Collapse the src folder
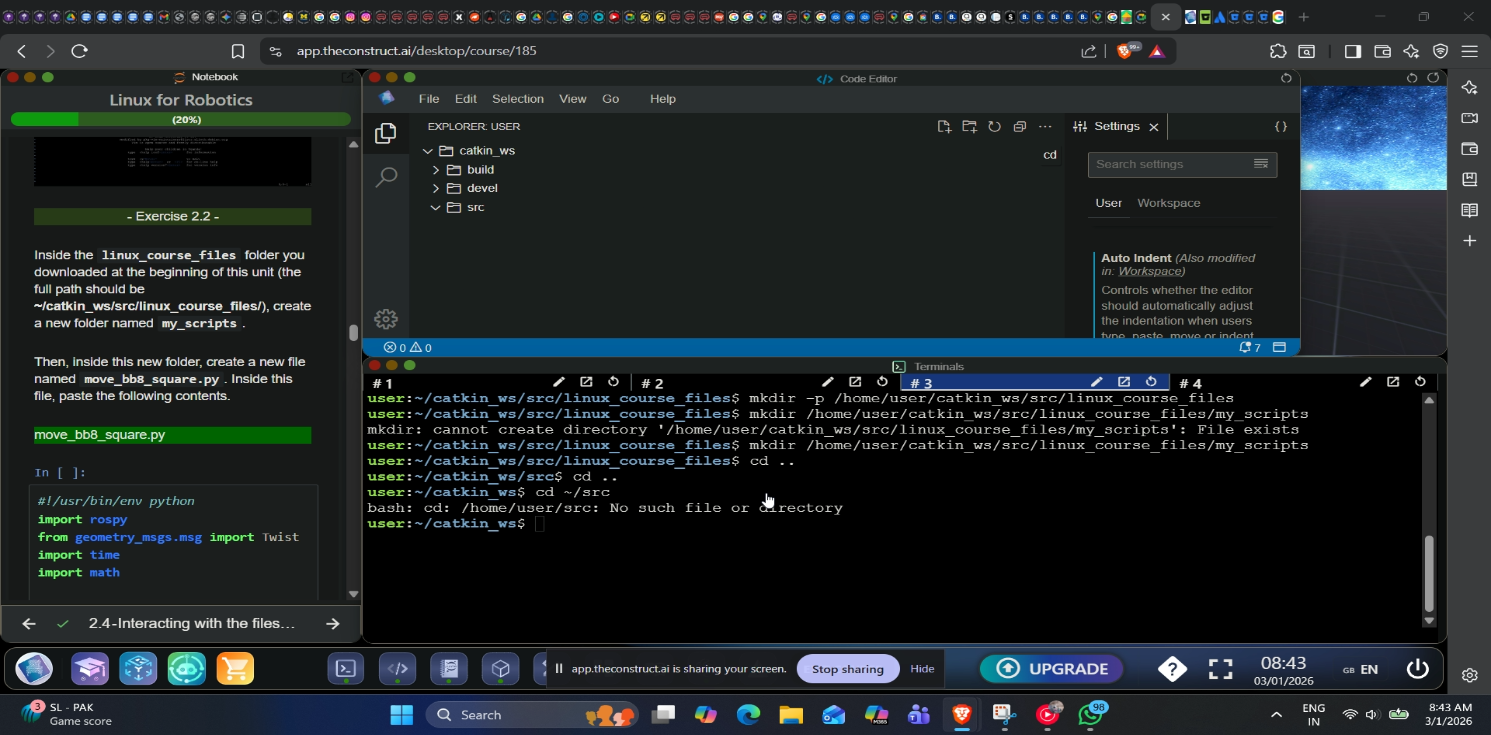 pyautogui.click(x=474, y=207)
